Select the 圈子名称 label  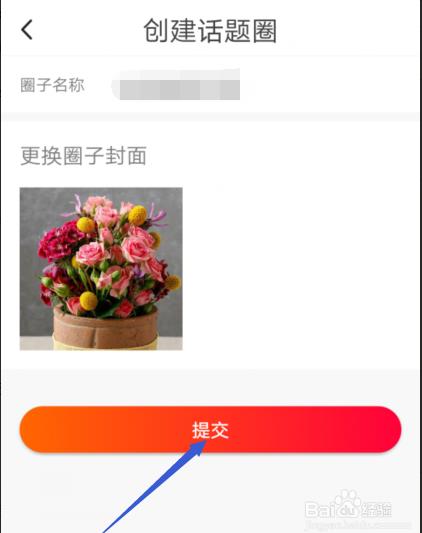pos(52,85)
